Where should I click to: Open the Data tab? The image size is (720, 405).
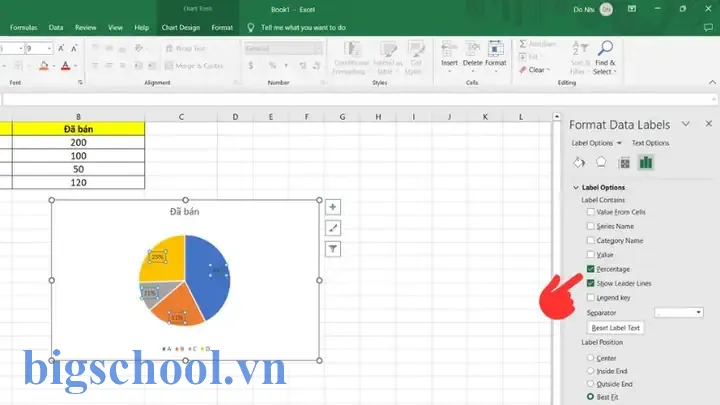[56, 28]
